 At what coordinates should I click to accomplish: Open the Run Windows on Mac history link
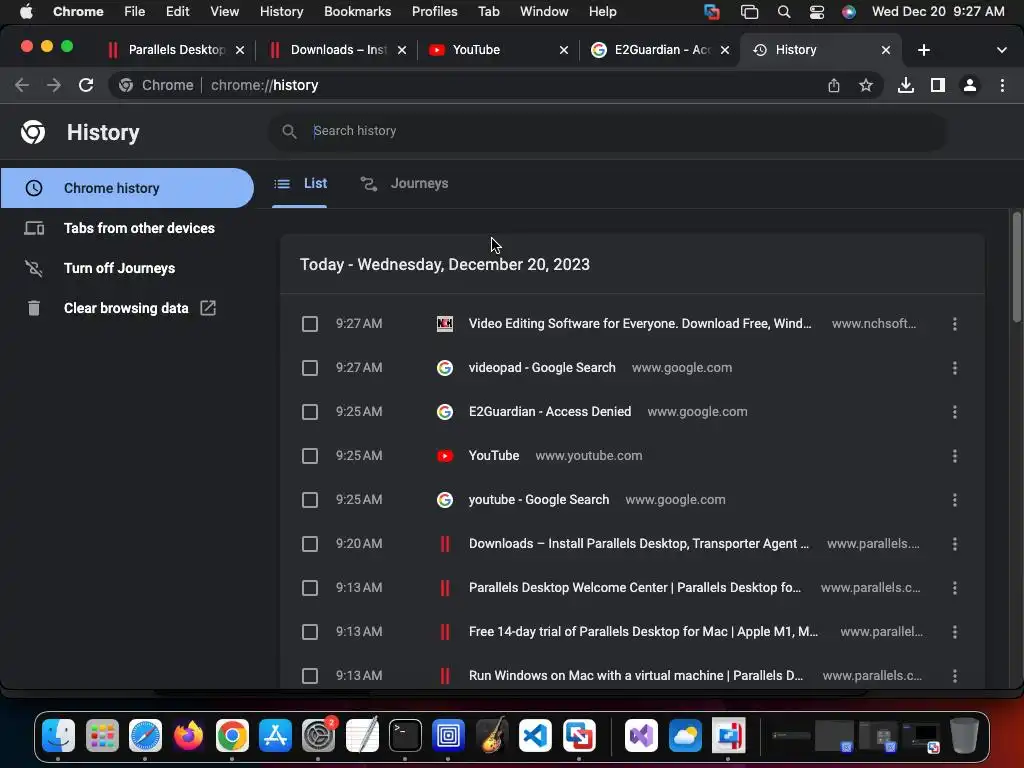click(636, 676)
